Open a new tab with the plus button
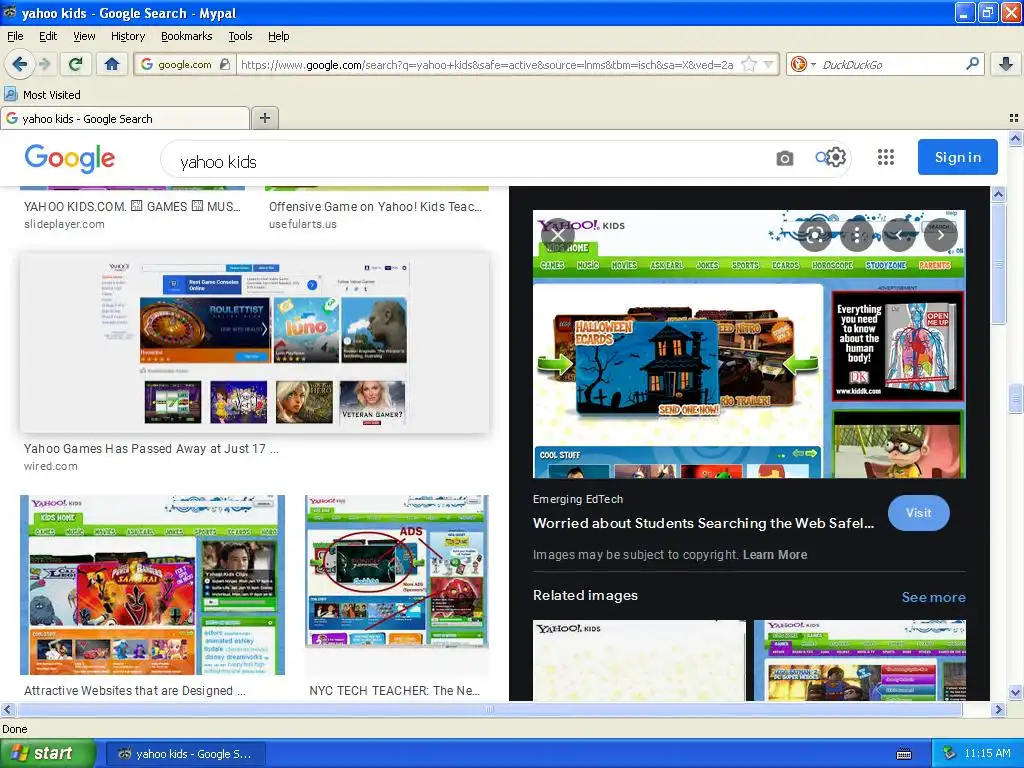 click(x=264, y=118)
